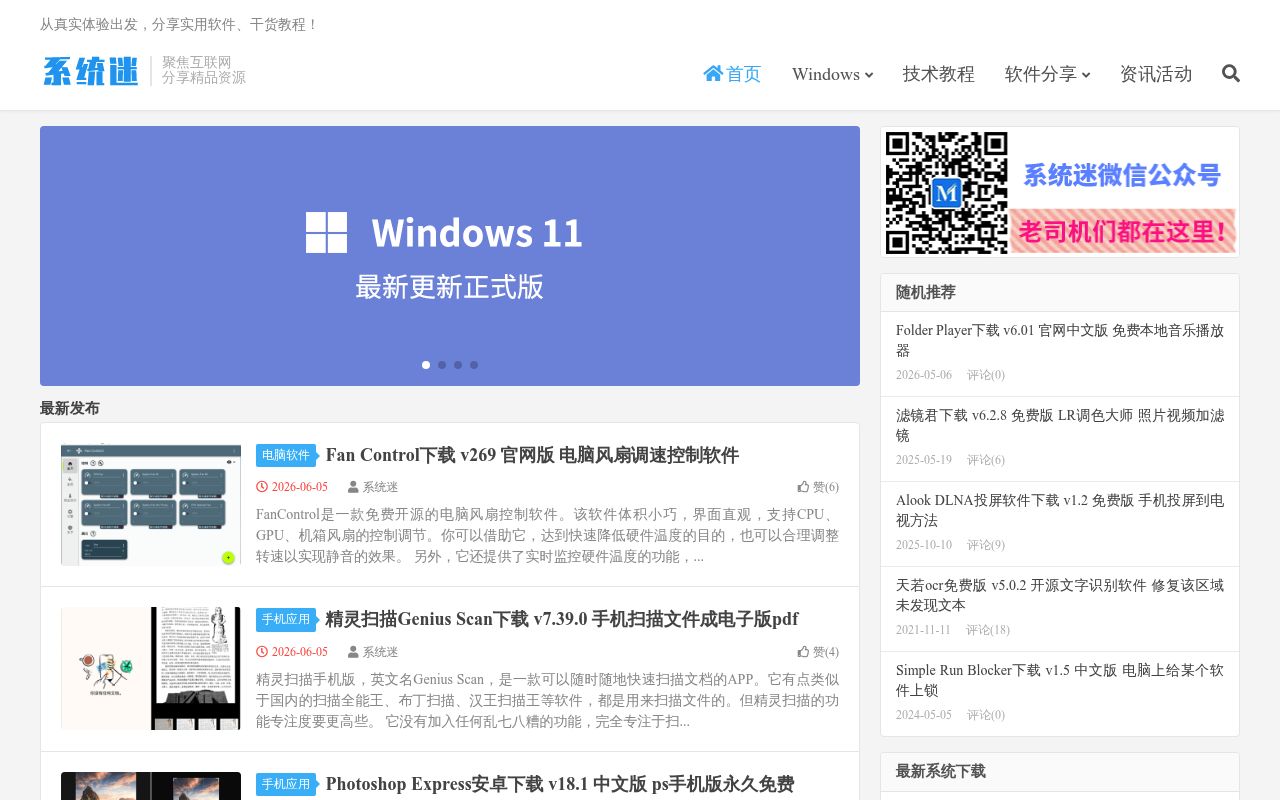Go to the 首页 nav item
The width and height of the screenshot is (1280, 800).
click(x=732, y=73)
